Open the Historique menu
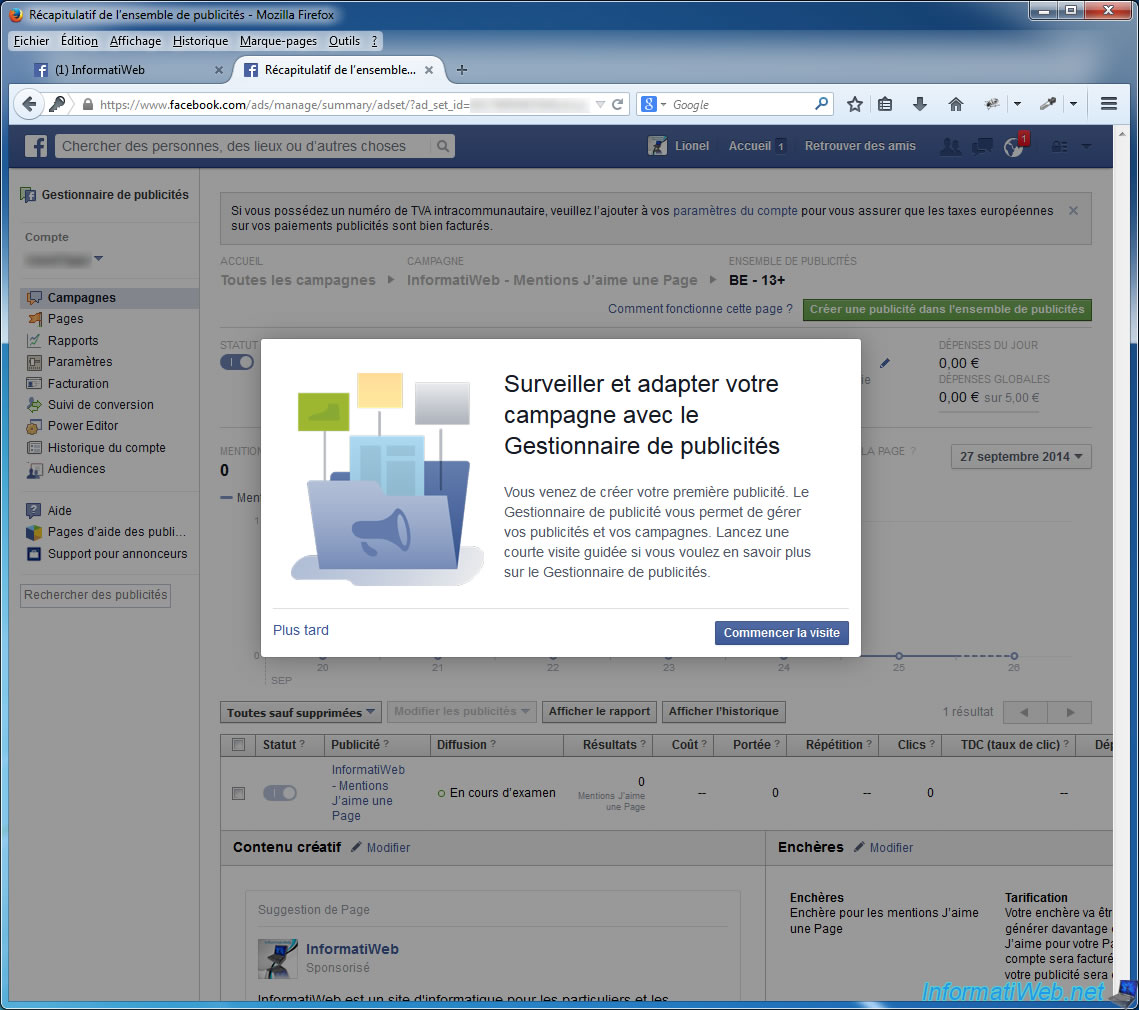The image size is (1139, 1010). (200, 41)
